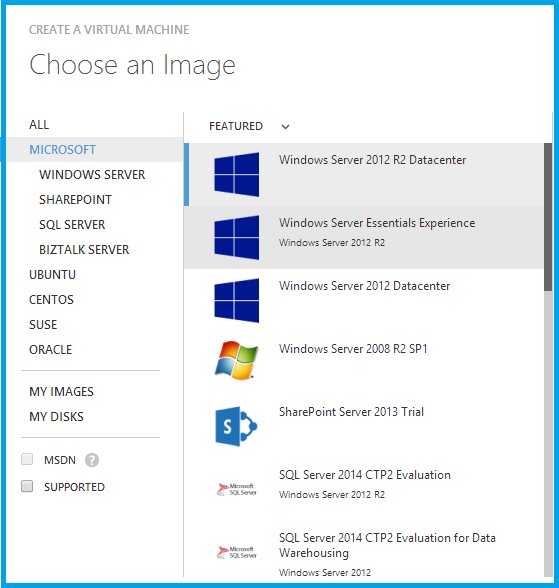Select the SHAREPOINT subcategory
Image resolution: width=559 pixels, height=588 pixels.
[x=75, y=200]
